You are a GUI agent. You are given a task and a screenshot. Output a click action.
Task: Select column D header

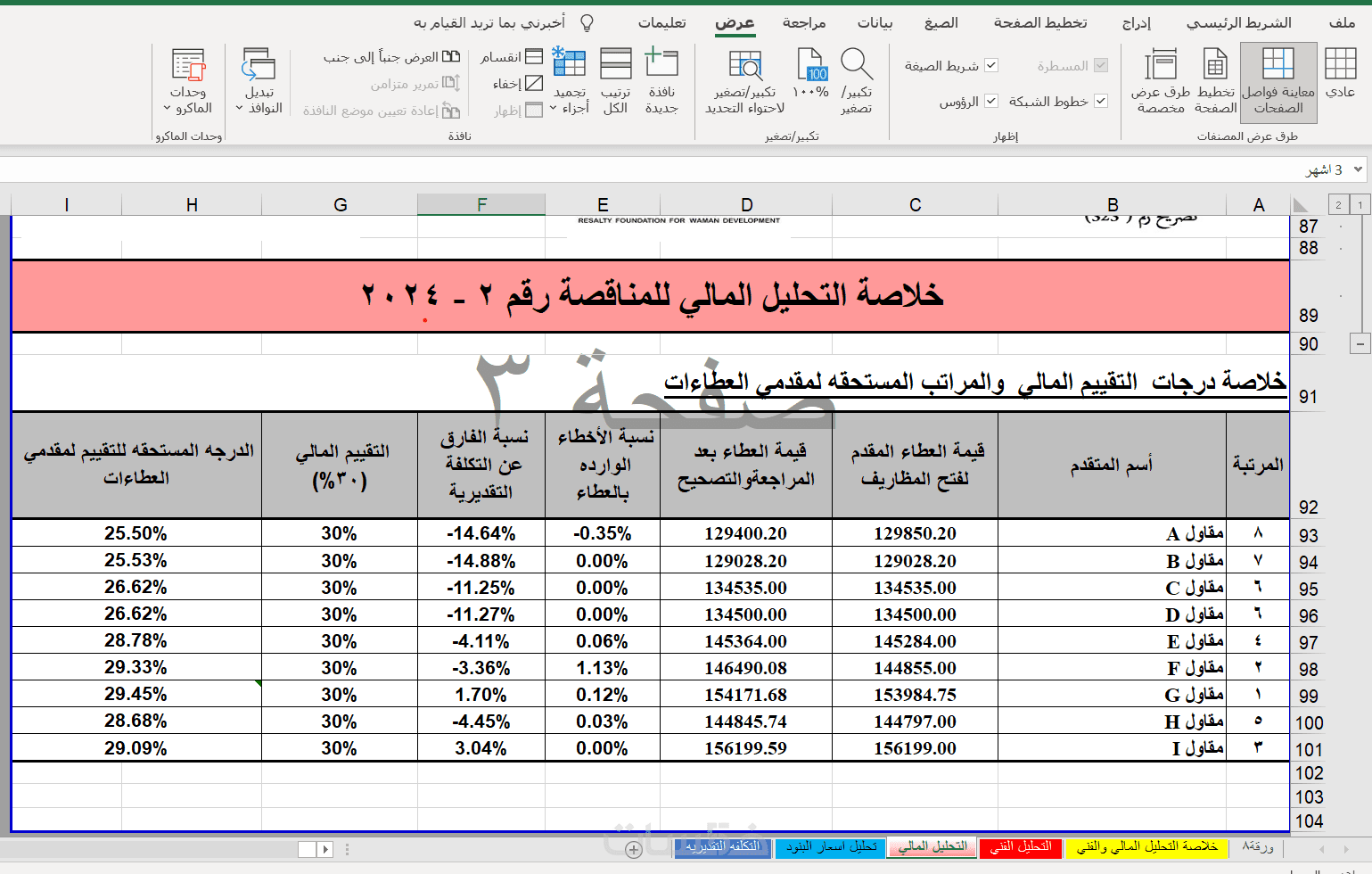[x=746, y=205]
